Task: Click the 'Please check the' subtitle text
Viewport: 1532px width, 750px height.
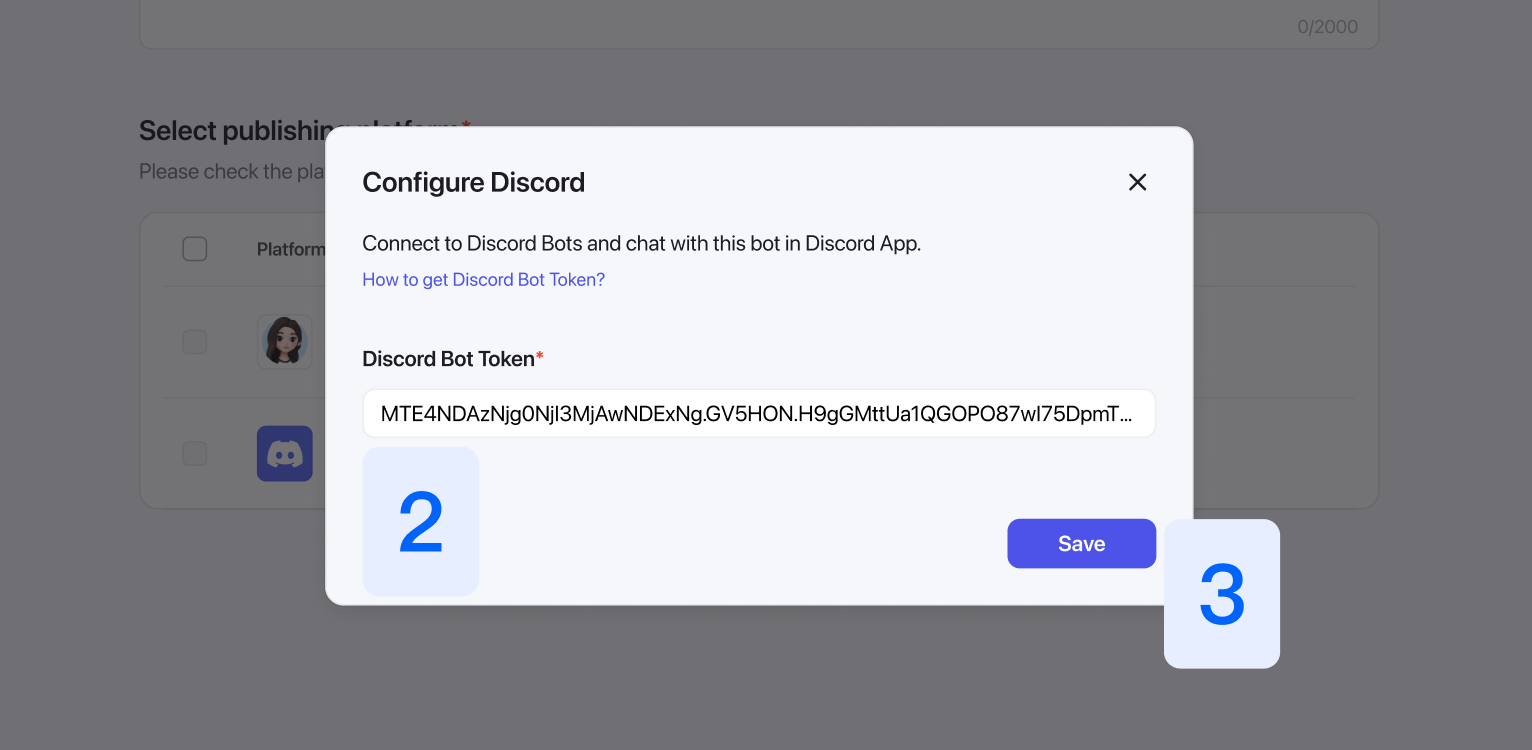Action: 230,172
